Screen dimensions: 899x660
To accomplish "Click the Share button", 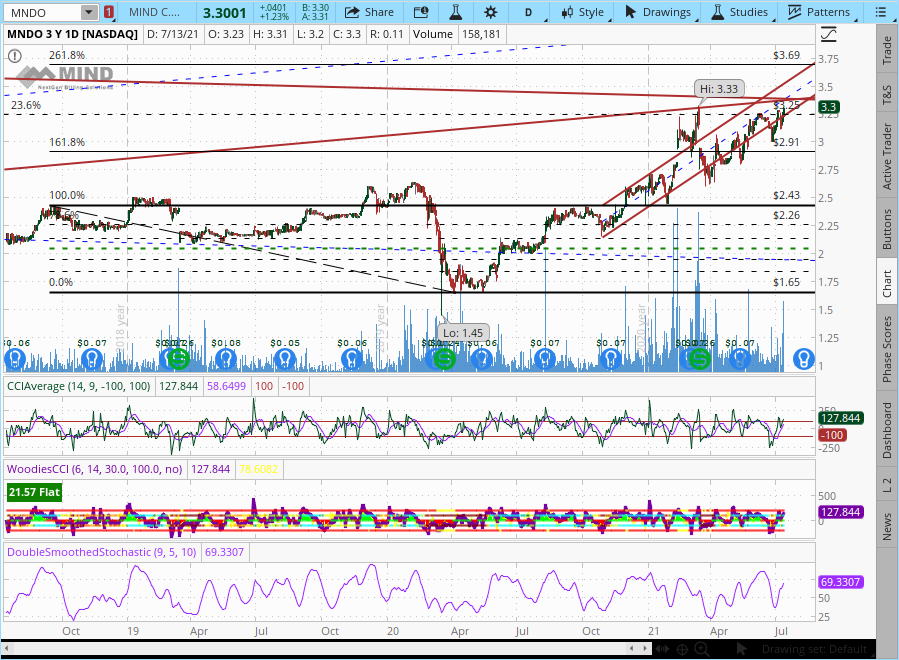I will click(369, 12).
